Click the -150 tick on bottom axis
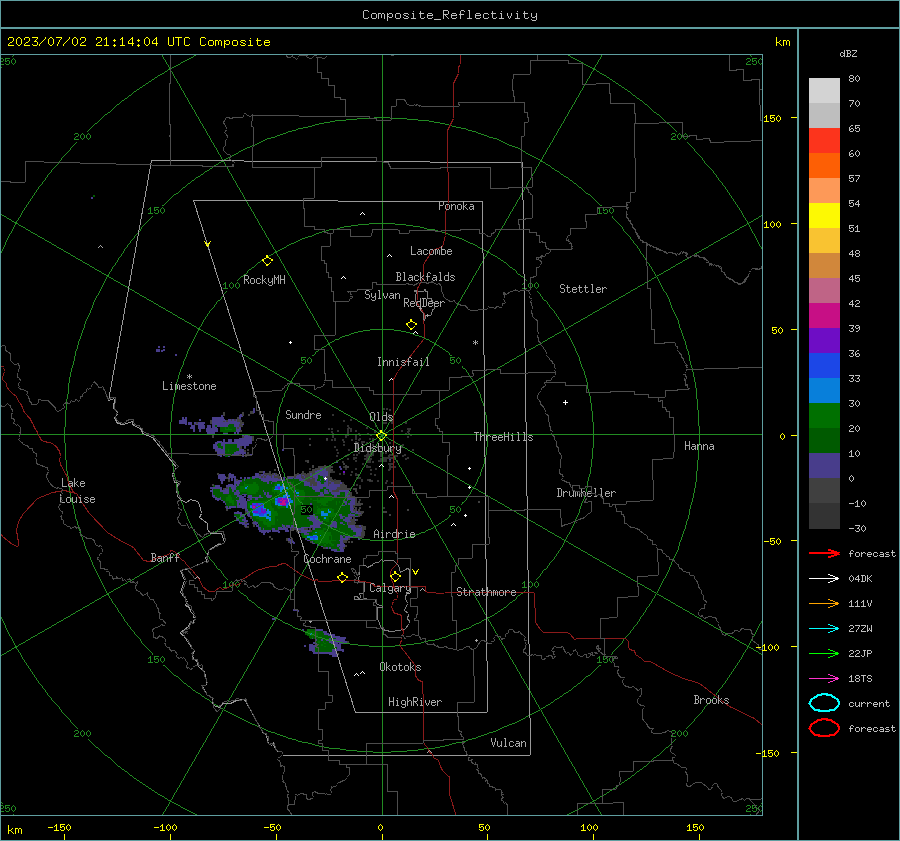The width and height of the screenshot is (900, 841). coord(59,827)
